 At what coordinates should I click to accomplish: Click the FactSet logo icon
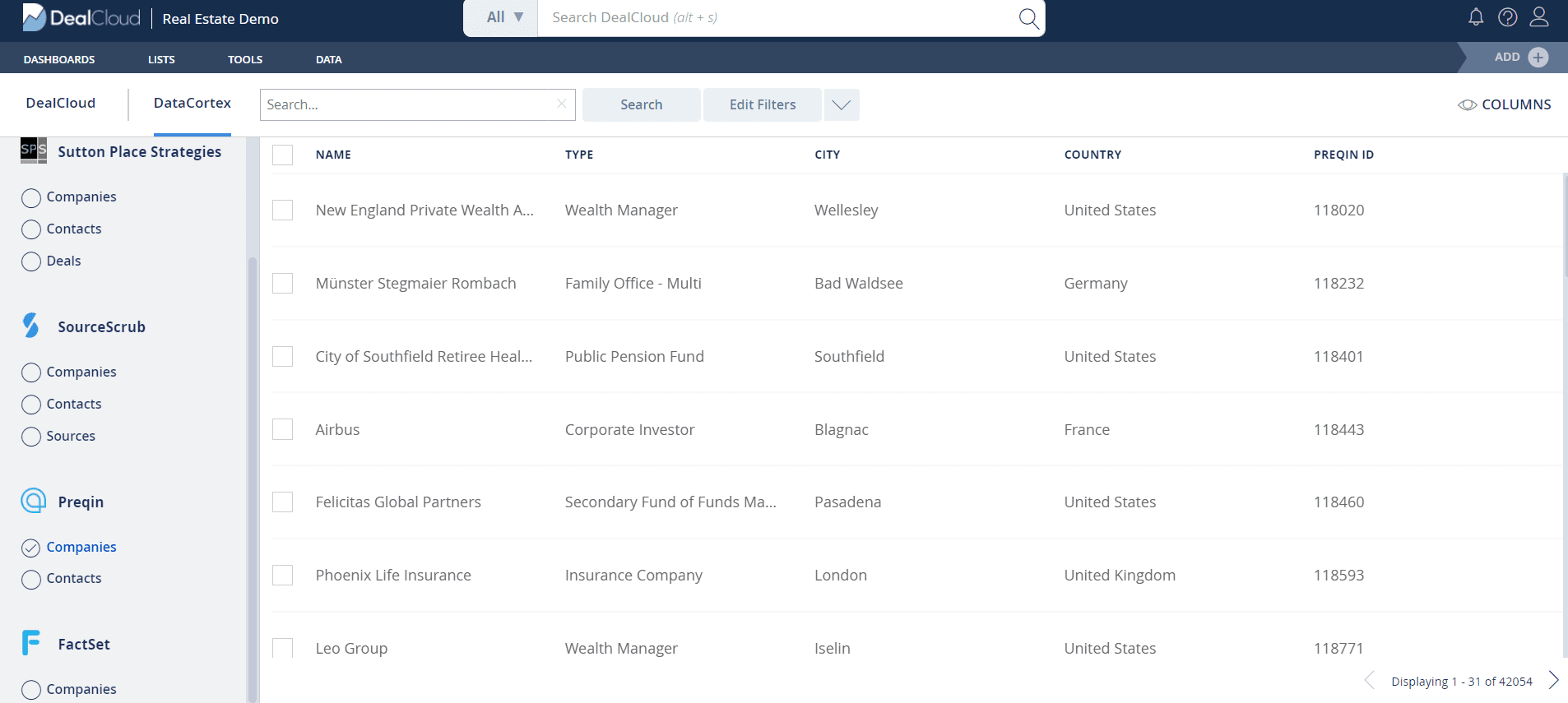pos(31,643)
